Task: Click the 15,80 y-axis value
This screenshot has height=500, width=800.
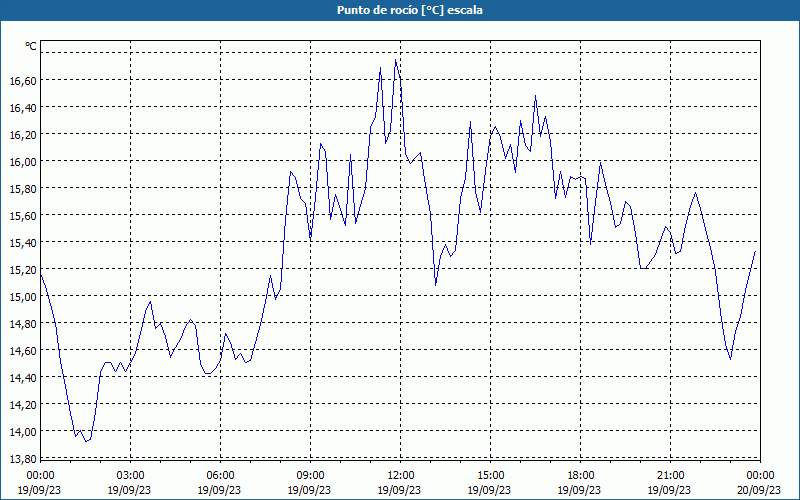Action: point(23,189)
